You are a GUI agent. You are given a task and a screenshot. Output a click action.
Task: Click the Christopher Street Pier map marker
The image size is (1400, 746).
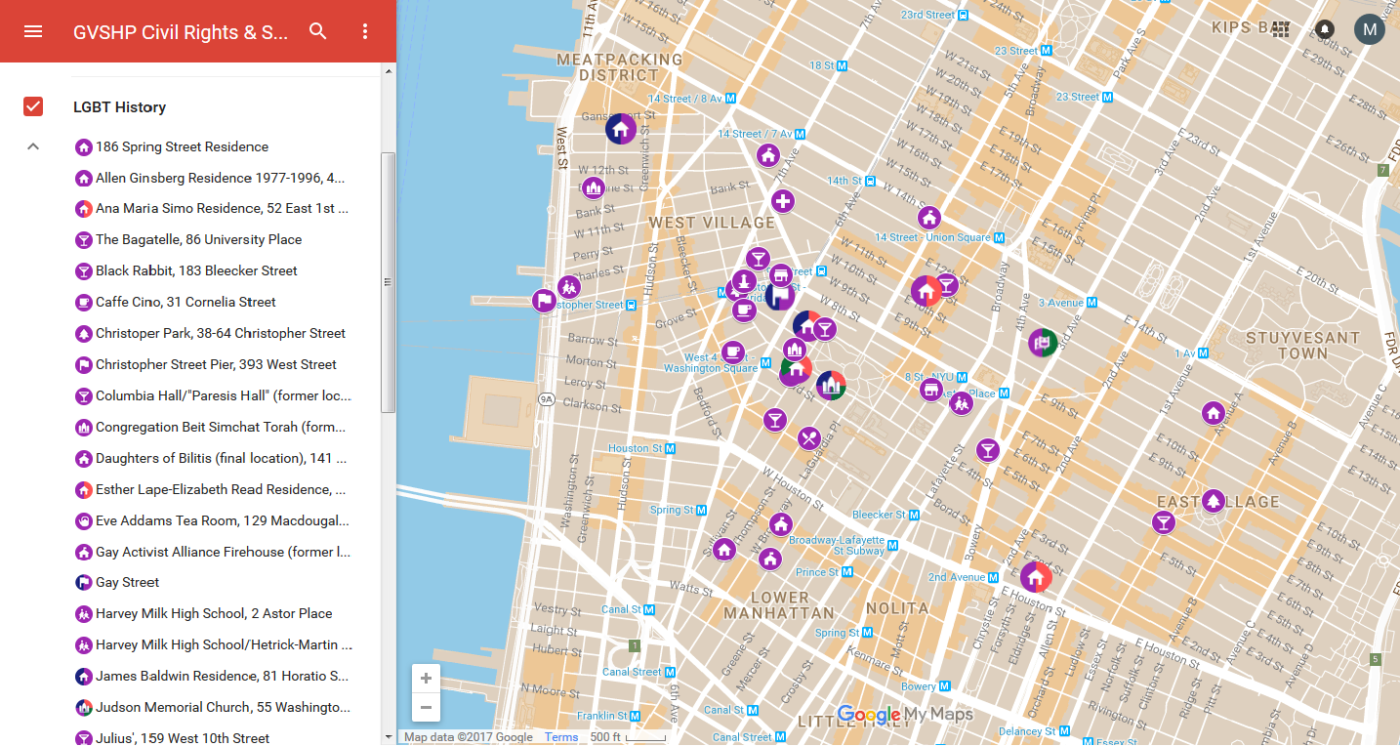click(x=543, y=298)
